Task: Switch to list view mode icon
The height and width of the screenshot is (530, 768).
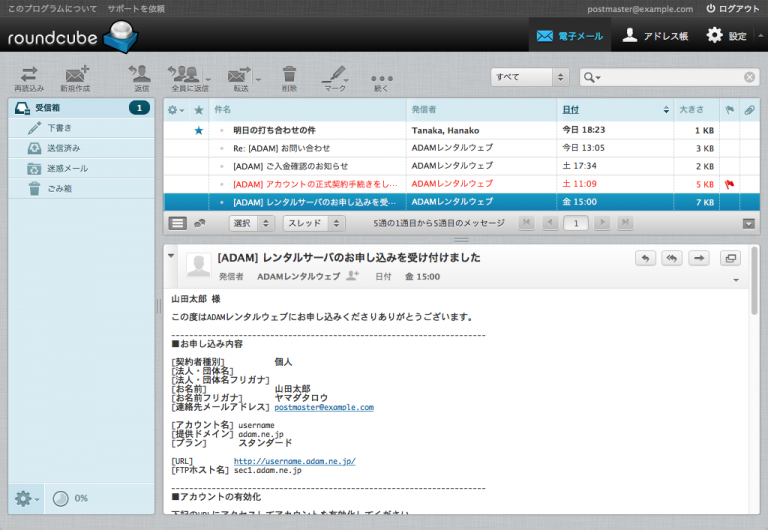Action: pyautogui.click(x=177, y=223)
